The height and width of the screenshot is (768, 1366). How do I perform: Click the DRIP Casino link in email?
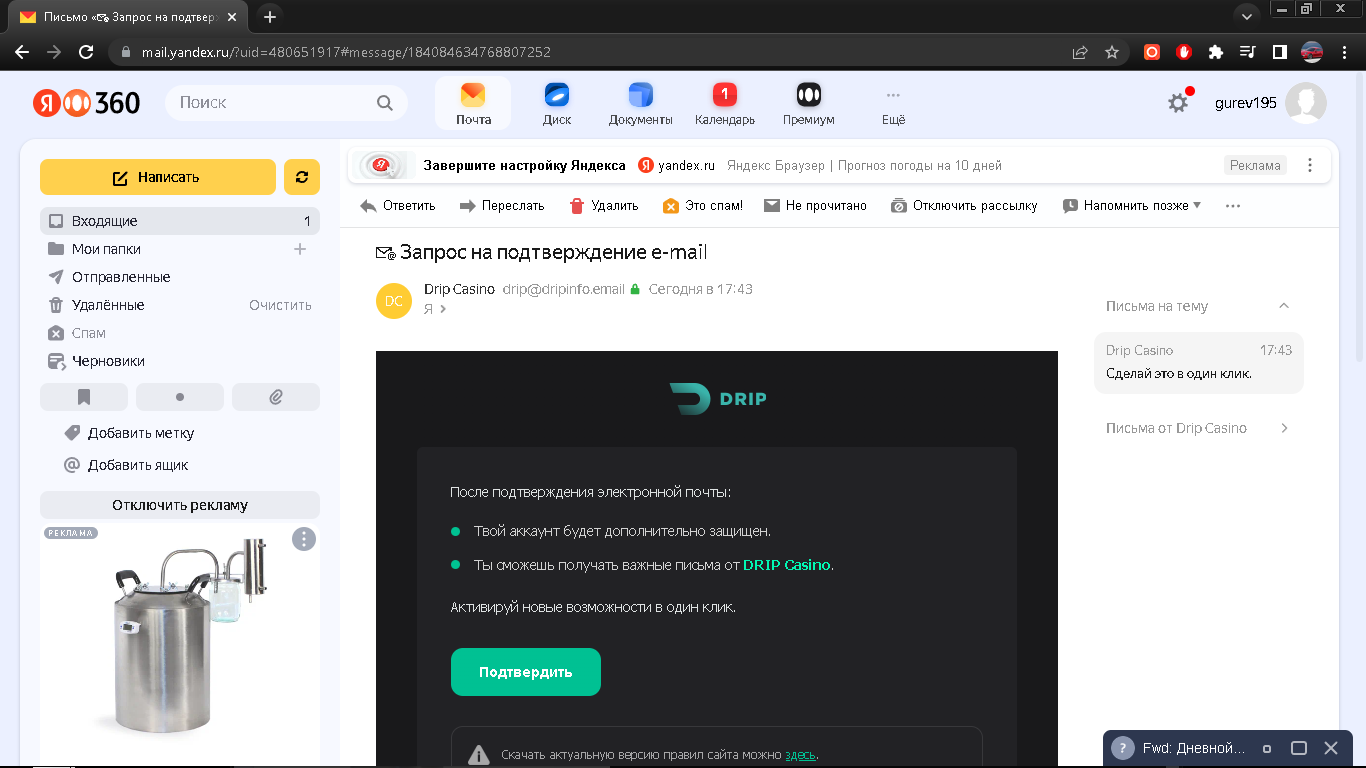pyautogui.click(x=787, y=565)
